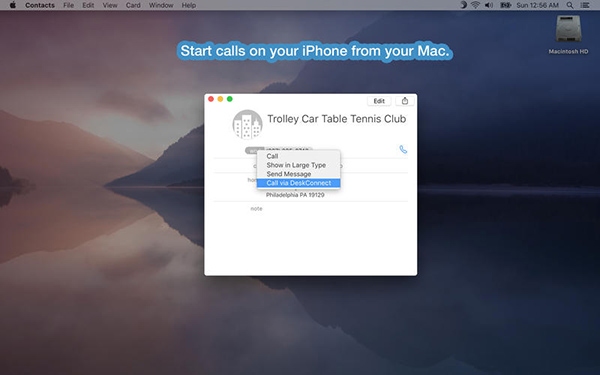Open the Edit menu in menu bar
This screenshot has width=600, height=375.
tap(88, 5)
